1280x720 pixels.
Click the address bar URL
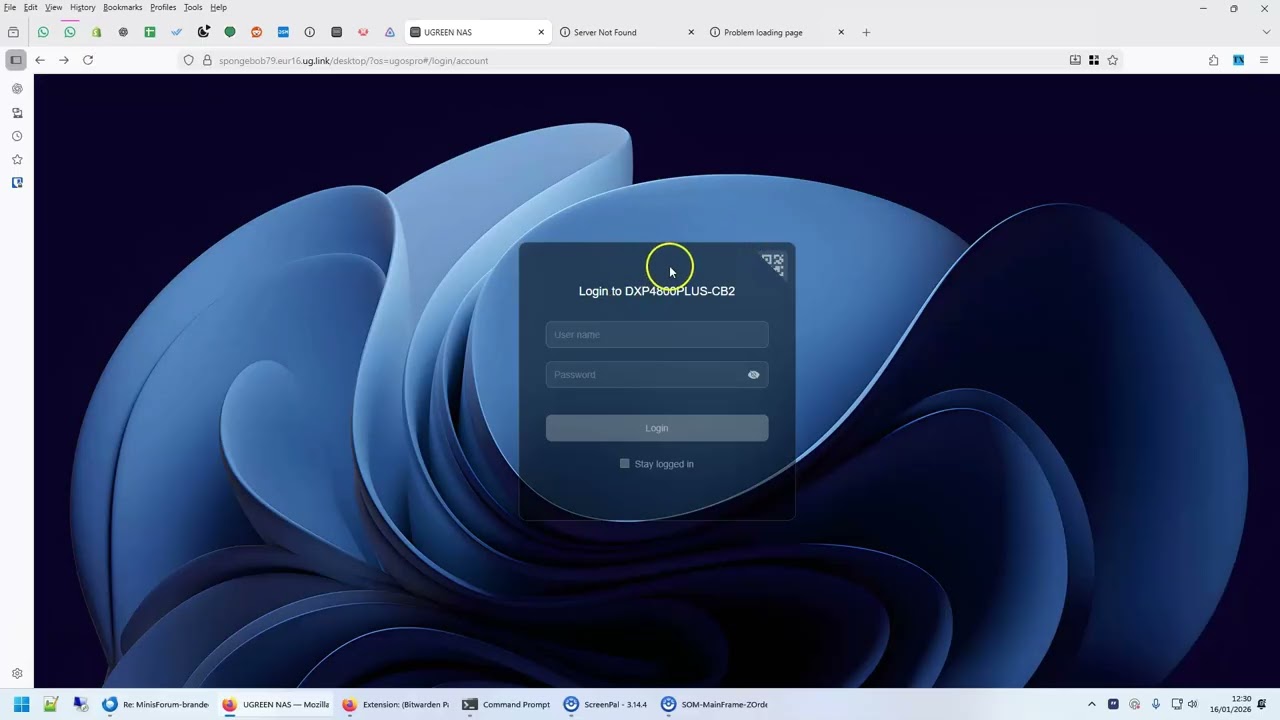tap(353, 60)
